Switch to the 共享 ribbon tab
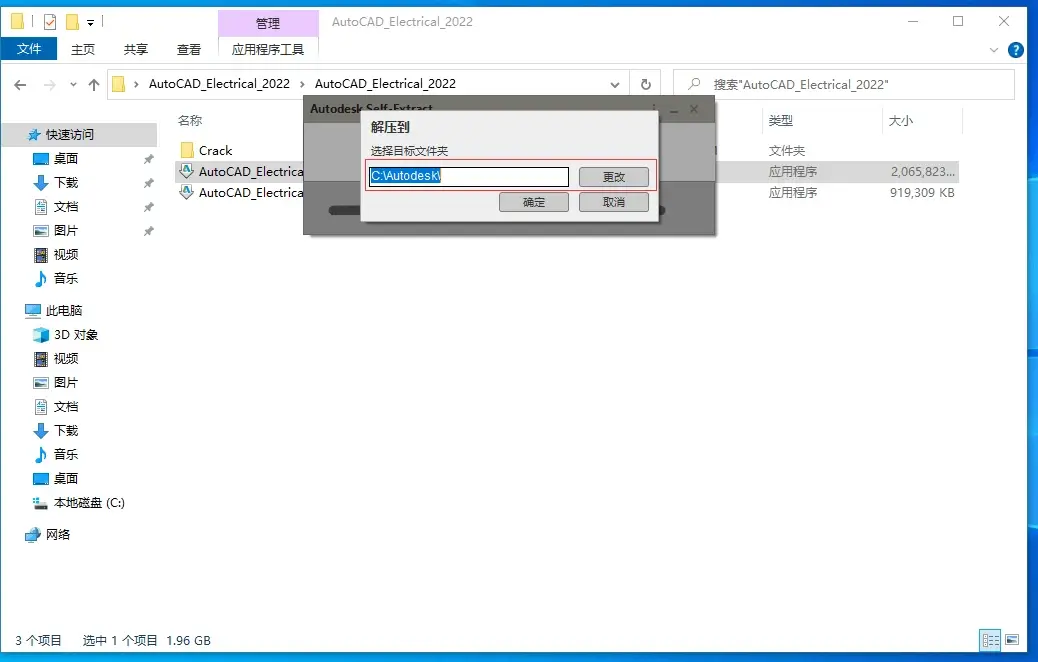This screenshot has height=662, width=1038. (x=136, y=50)
